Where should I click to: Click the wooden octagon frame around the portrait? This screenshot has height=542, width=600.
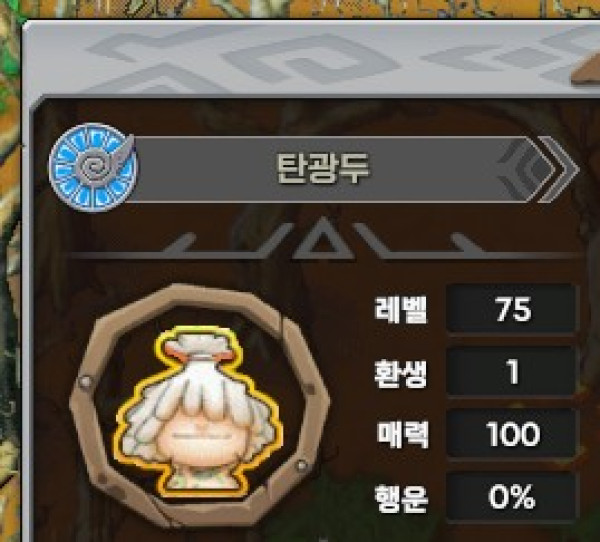199,406
